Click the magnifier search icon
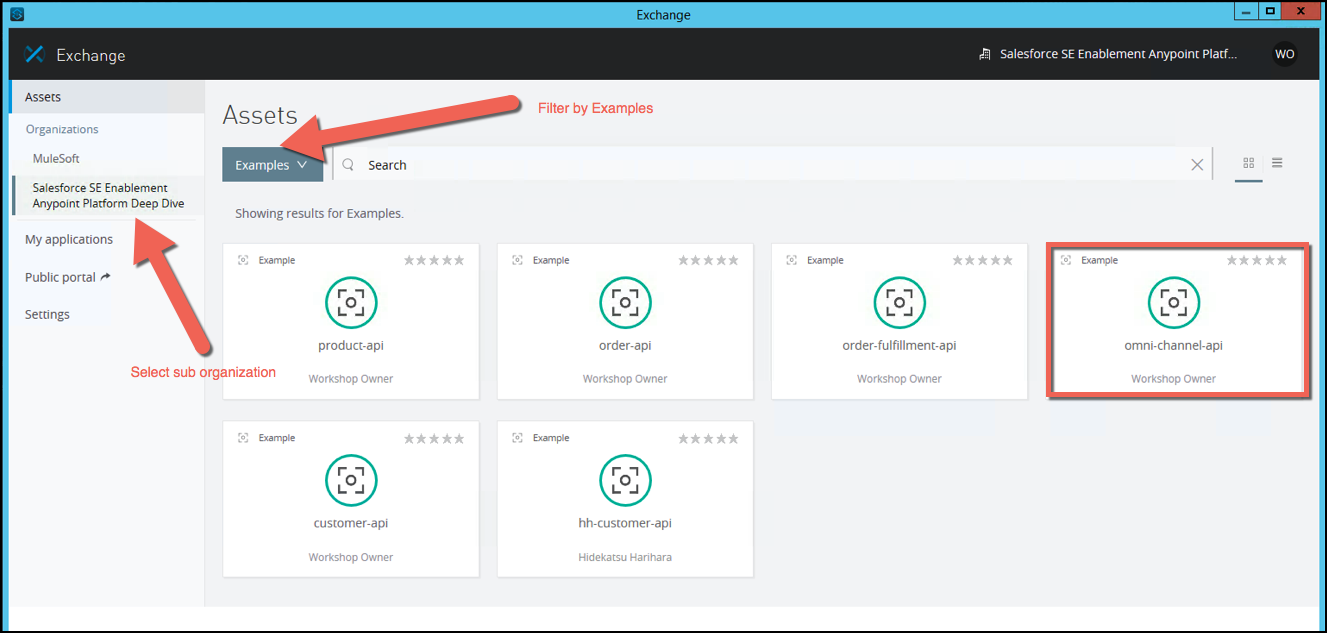The width and height of the screenshot is (1327, 633). (349, 165)
